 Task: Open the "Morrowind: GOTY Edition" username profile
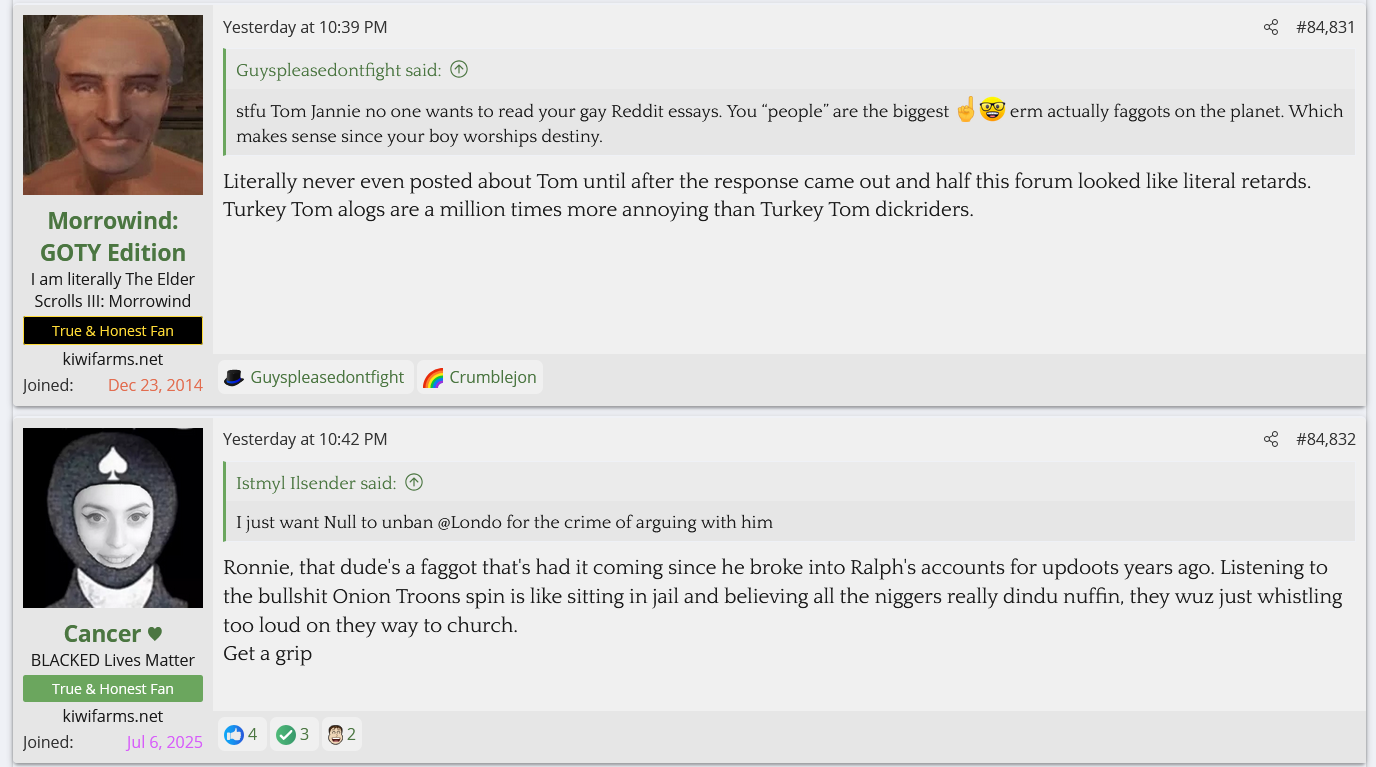click(113, 236)
